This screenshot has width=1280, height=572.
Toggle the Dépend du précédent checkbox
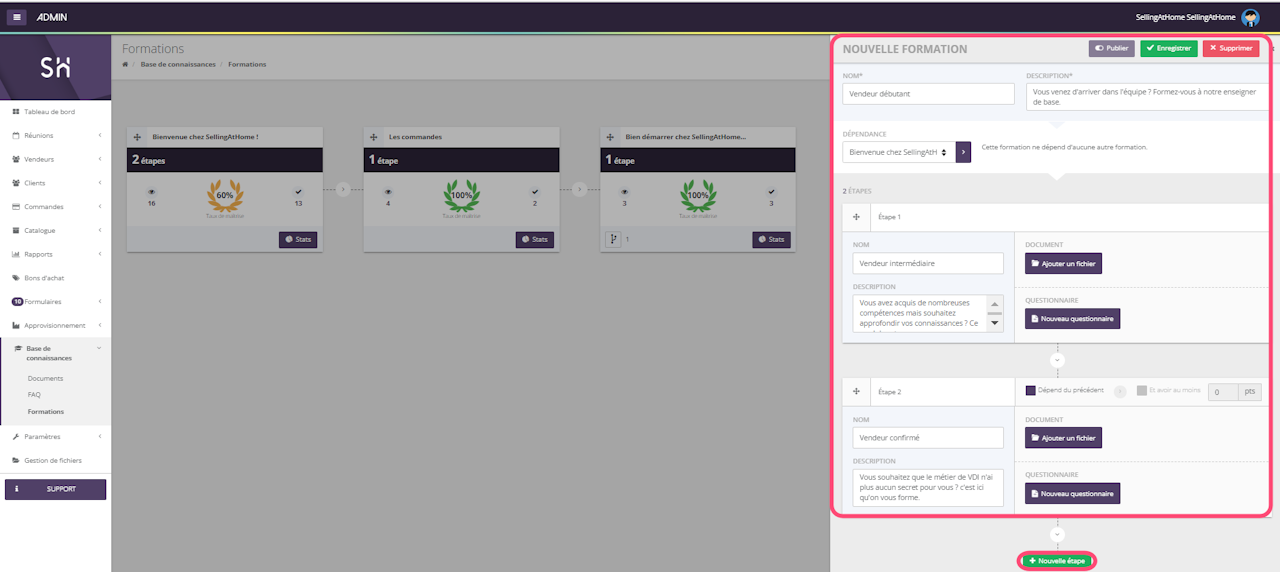pyautogui.click(x=1031, y=390)
